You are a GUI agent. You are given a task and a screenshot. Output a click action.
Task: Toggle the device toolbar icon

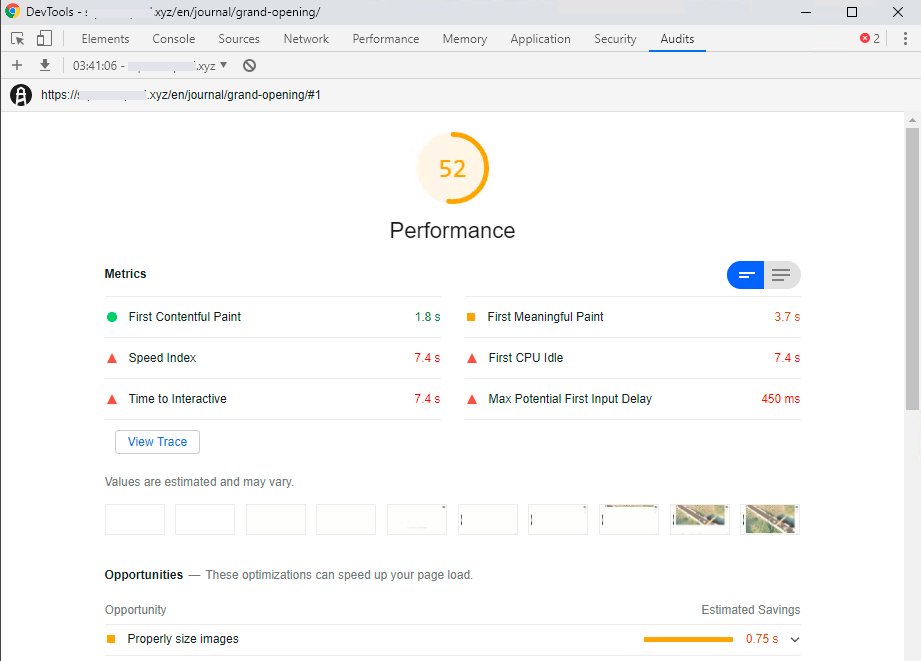[x=44, y=39]
